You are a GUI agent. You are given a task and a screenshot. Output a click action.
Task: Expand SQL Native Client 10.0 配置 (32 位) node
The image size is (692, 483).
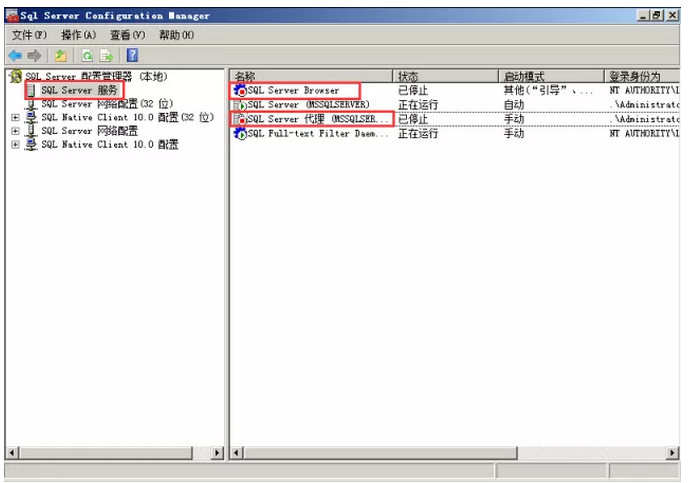tap(15, 117)
